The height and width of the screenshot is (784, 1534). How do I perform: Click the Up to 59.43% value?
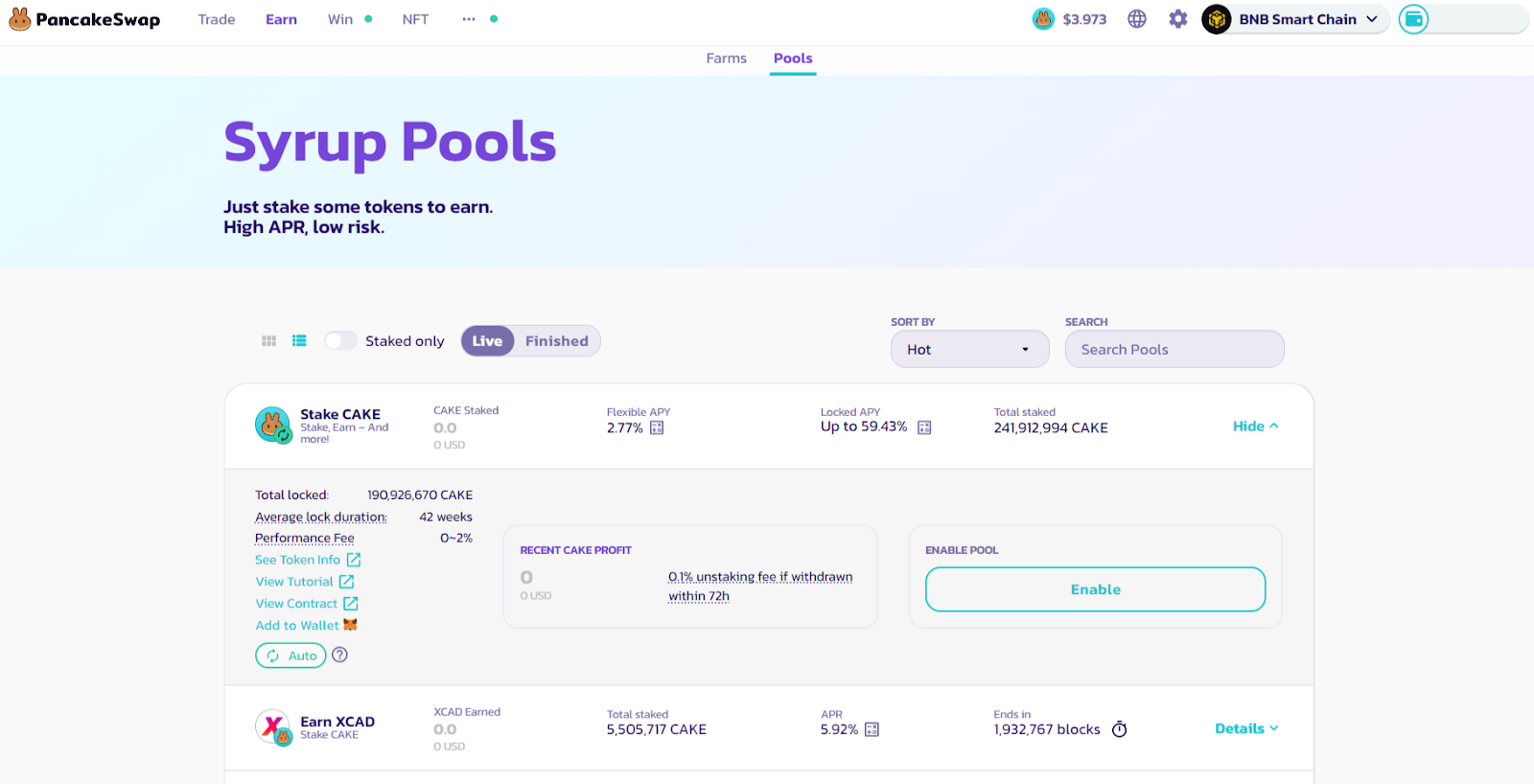(x=864, y=427)
